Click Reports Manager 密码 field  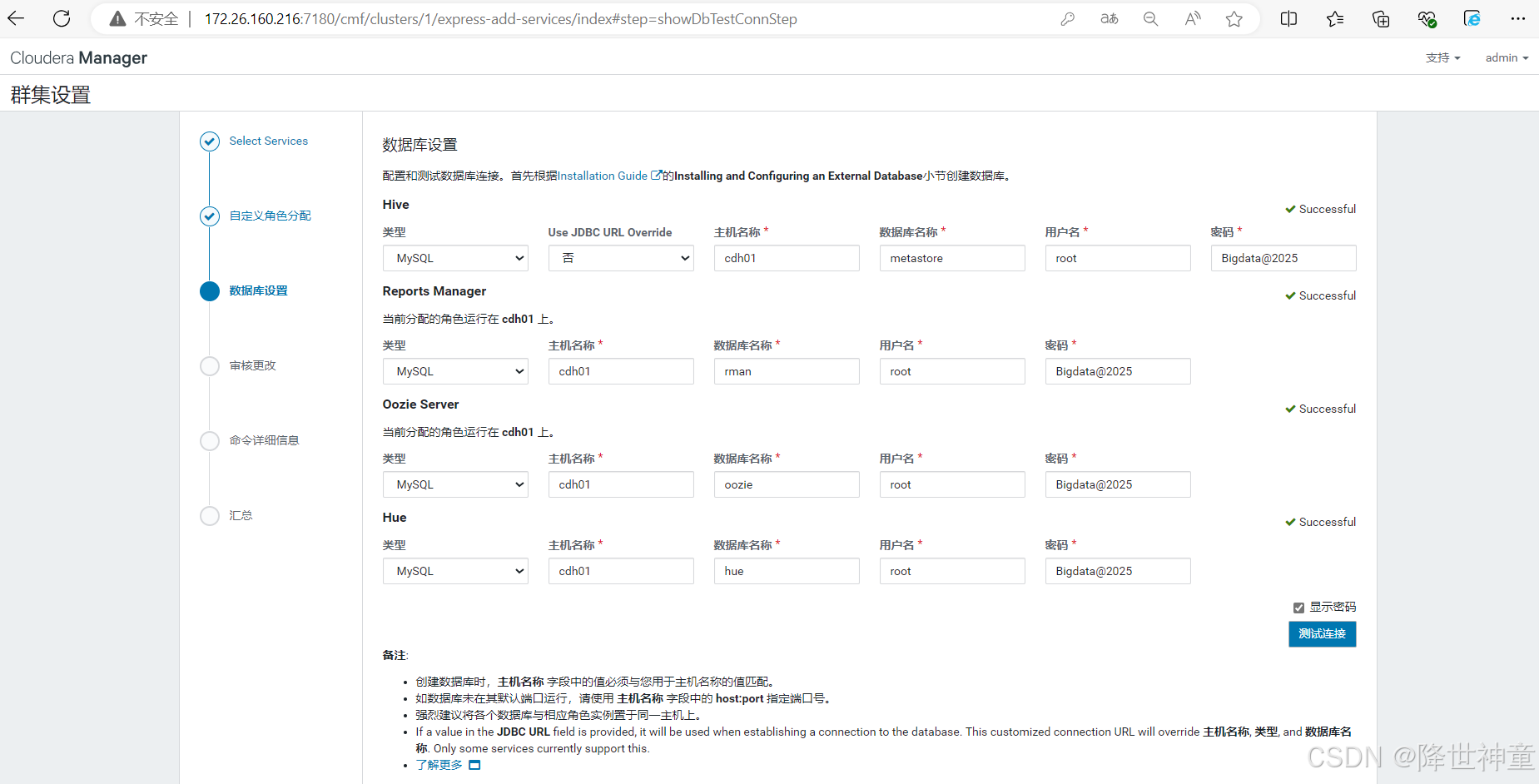[x=1118, y=371]
